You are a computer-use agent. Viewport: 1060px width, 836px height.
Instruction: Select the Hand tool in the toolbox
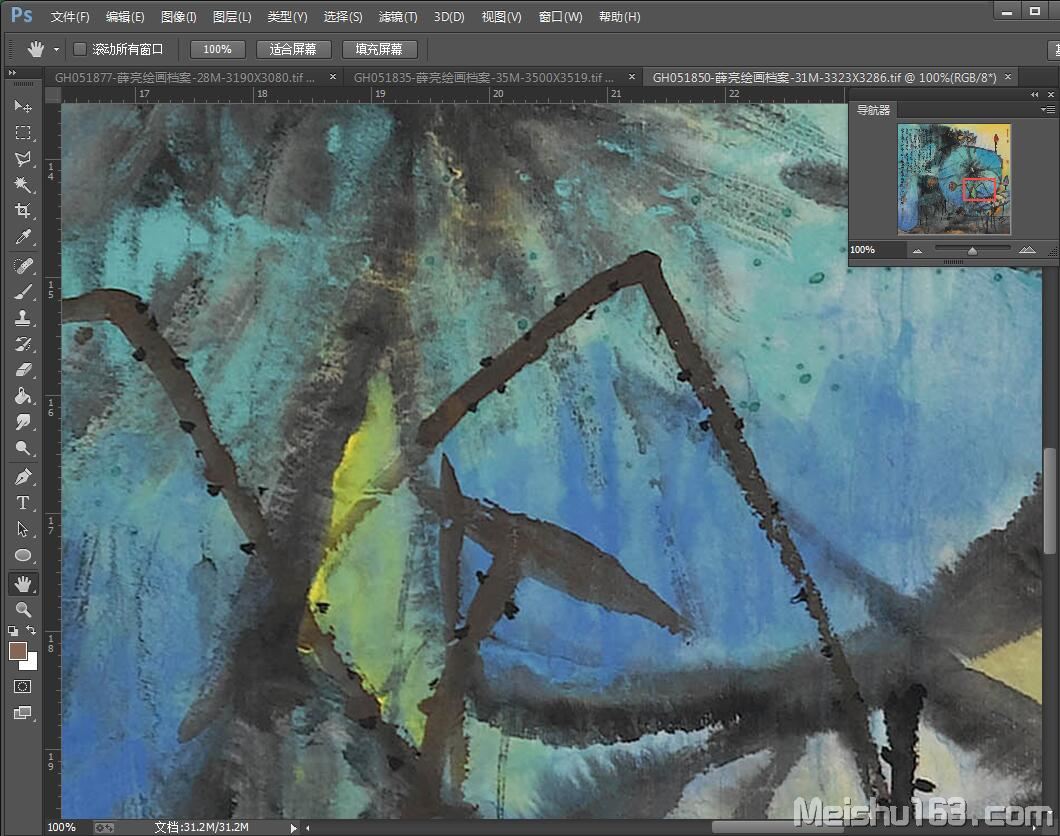[x=23, y=584]
